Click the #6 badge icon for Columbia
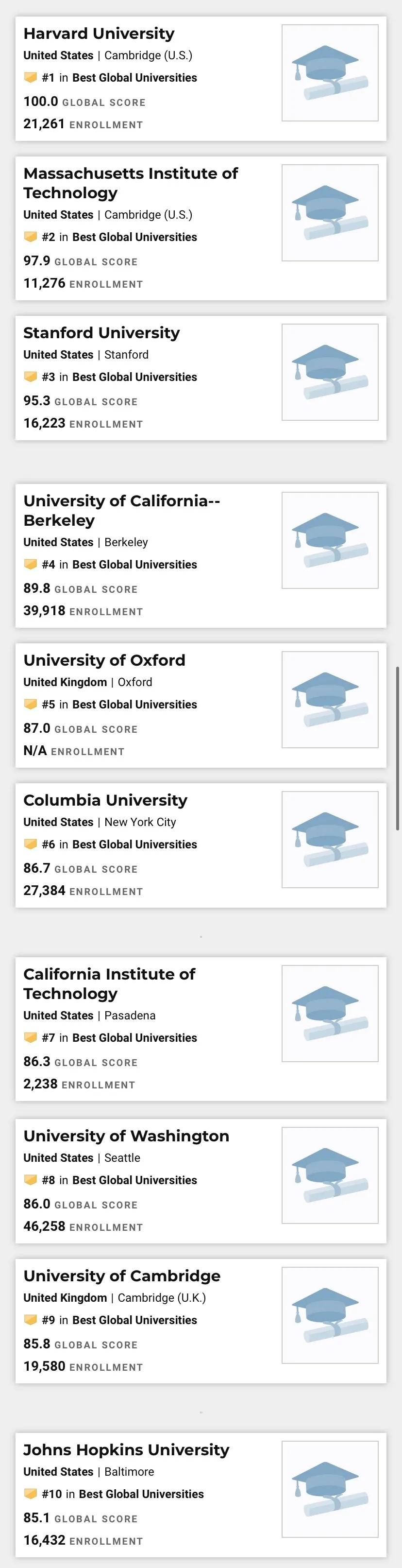 pos(31,844)
